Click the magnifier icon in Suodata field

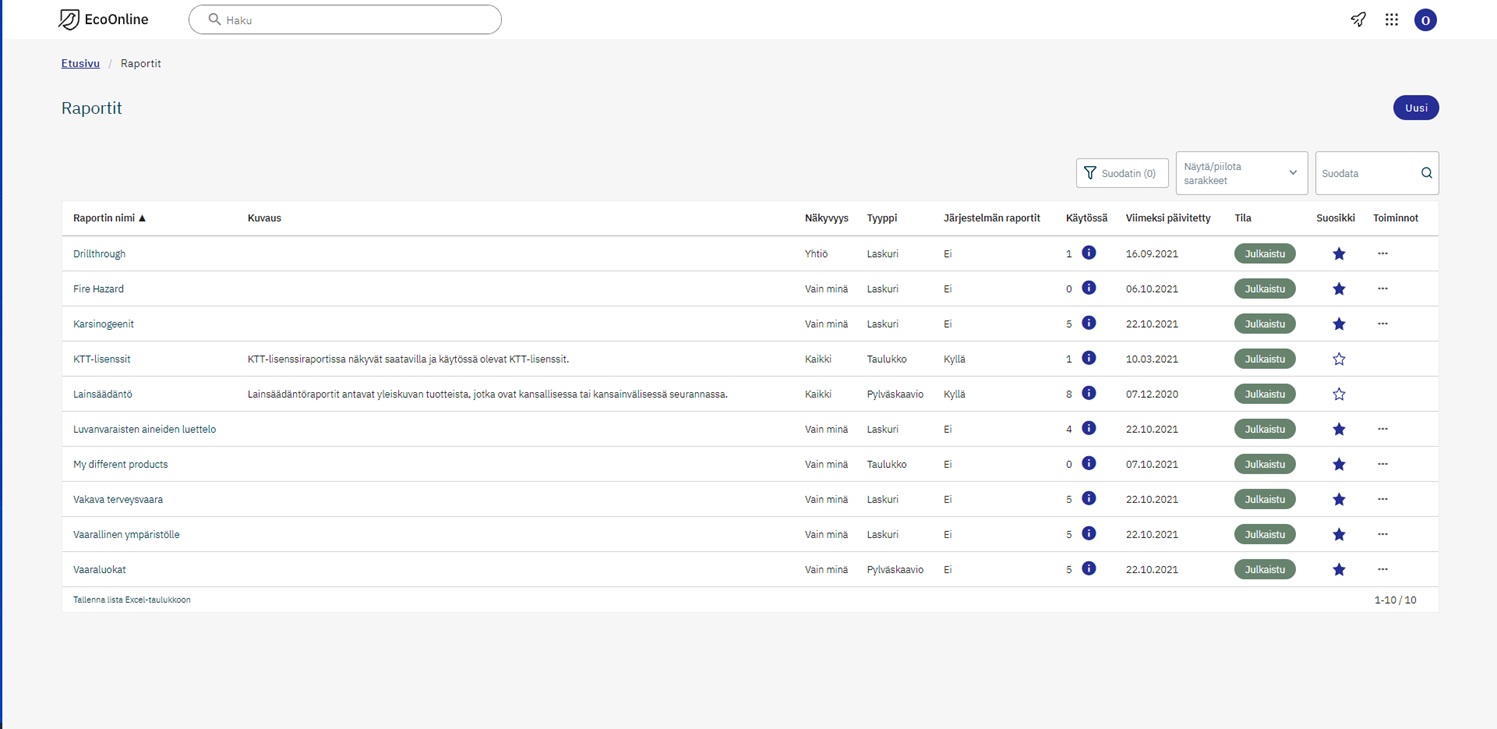1427,173
